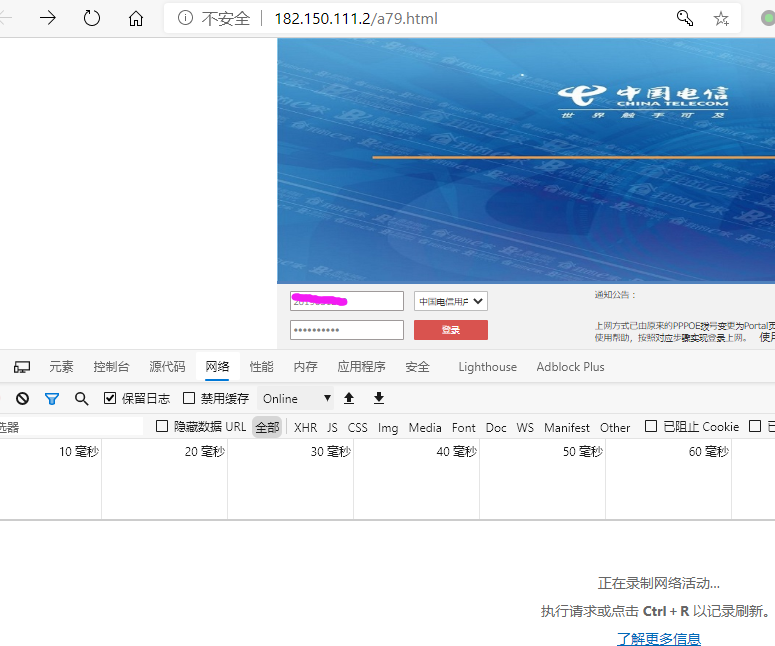
Task: Switch to Sources tab (源代码)
Action: 167,367
